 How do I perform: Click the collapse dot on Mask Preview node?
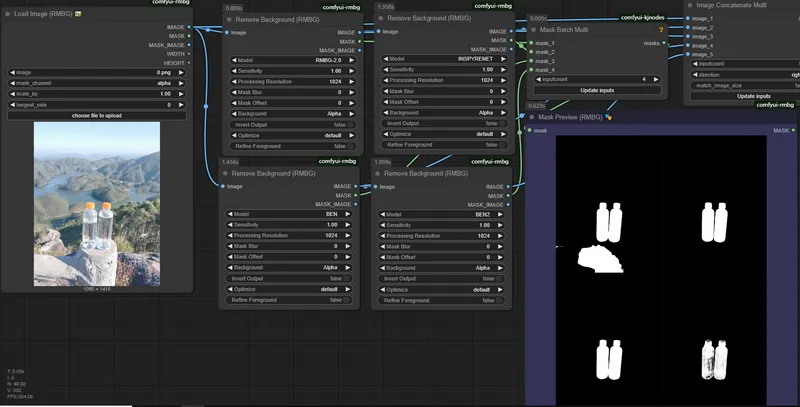point(532,117)
